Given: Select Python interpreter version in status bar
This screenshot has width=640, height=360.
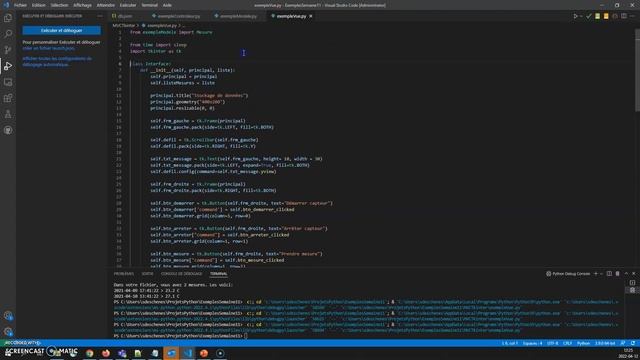Looking at the screenshot, I should (x=605, y=343).
